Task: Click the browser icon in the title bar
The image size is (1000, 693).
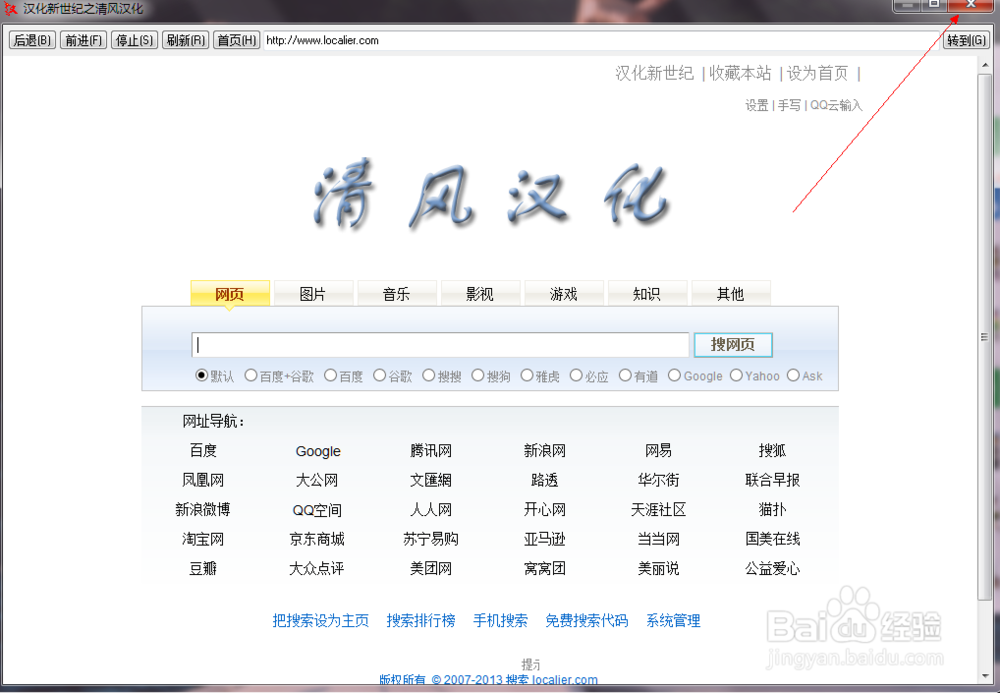Action: pyautogui.click(x=11, y=7)
